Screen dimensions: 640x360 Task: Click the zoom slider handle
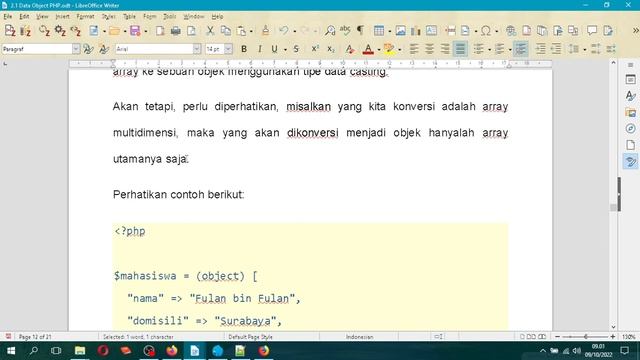(586, 337)
